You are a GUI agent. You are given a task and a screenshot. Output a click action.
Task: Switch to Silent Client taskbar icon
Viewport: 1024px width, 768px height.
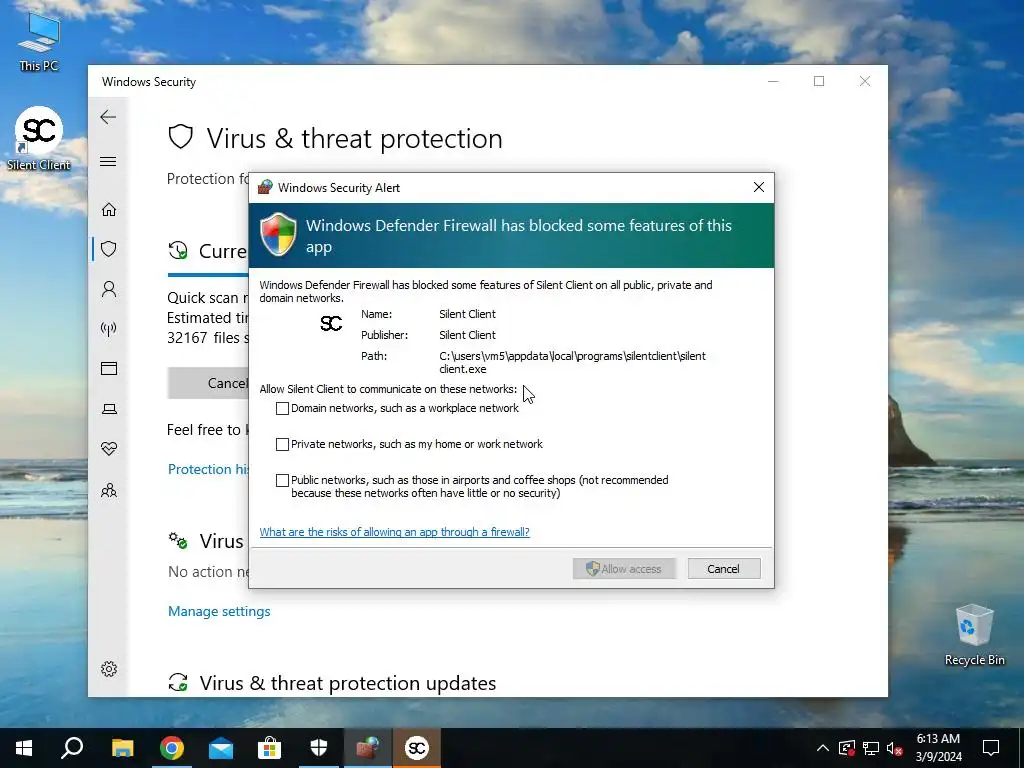tap(417, 748)
